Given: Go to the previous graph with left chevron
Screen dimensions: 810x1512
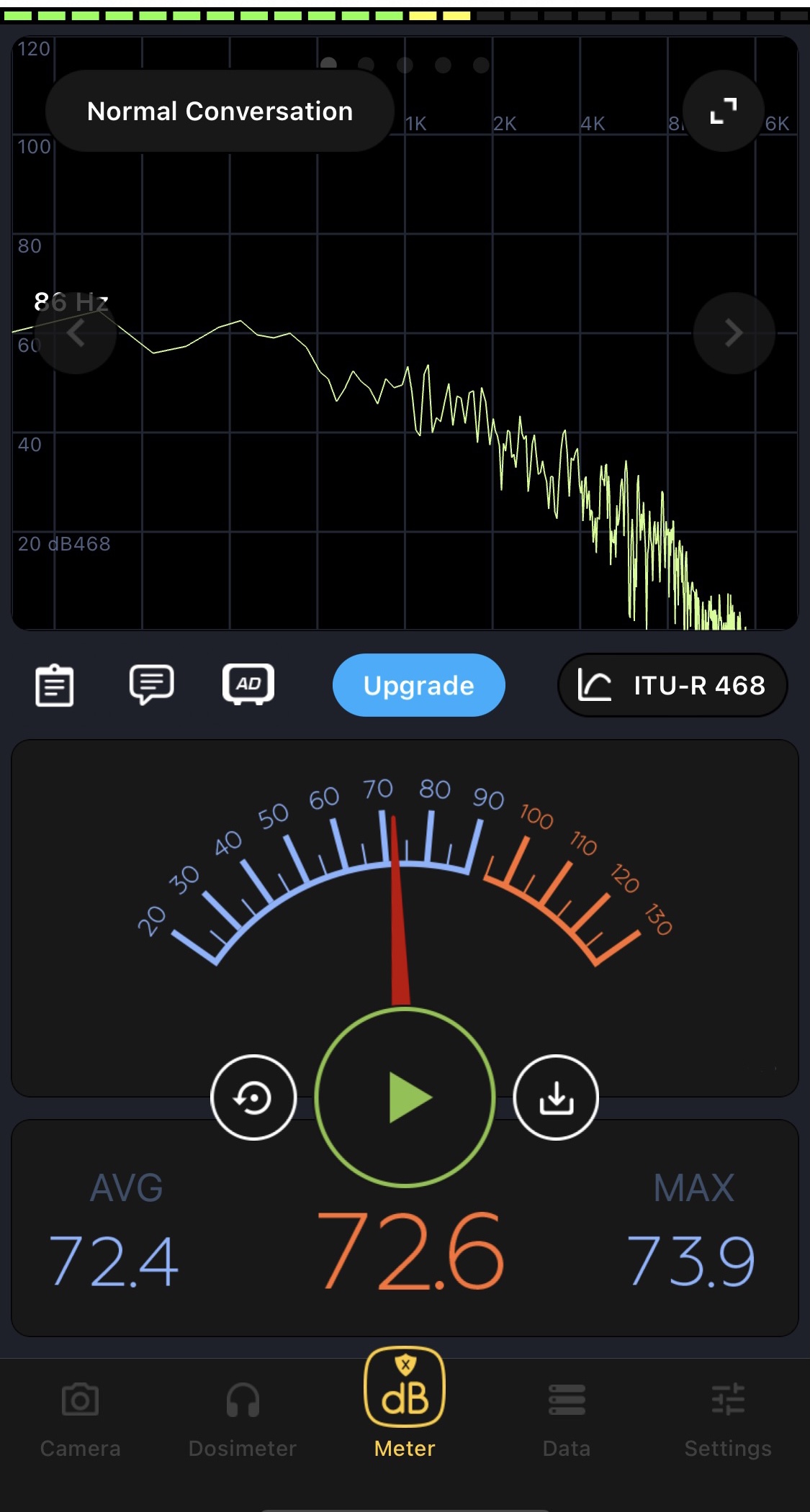Looking at the screenshot, I should (x=76, y=332).
